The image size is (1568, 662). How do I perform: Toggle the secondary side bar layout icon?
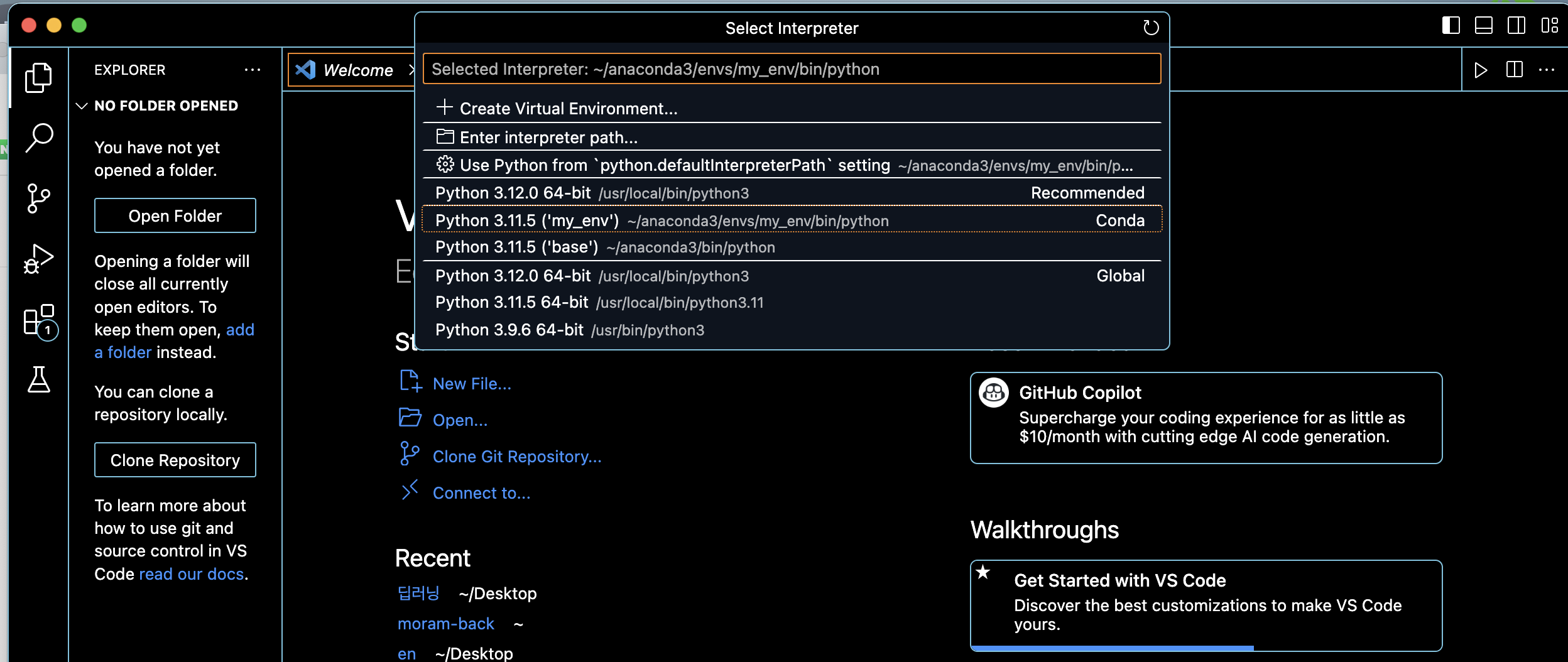click(x=1516, y=25)
